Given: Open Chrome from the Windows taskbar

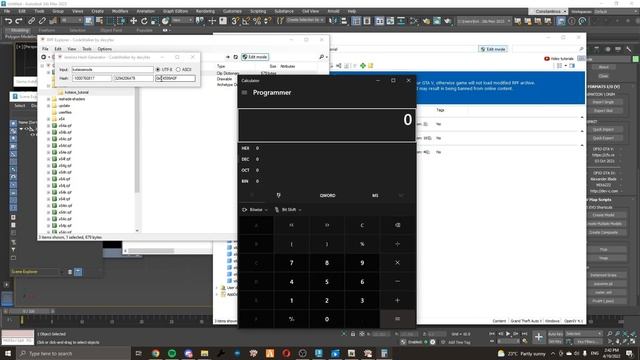Looking at the screenshot, I should (x=156, y=353).
